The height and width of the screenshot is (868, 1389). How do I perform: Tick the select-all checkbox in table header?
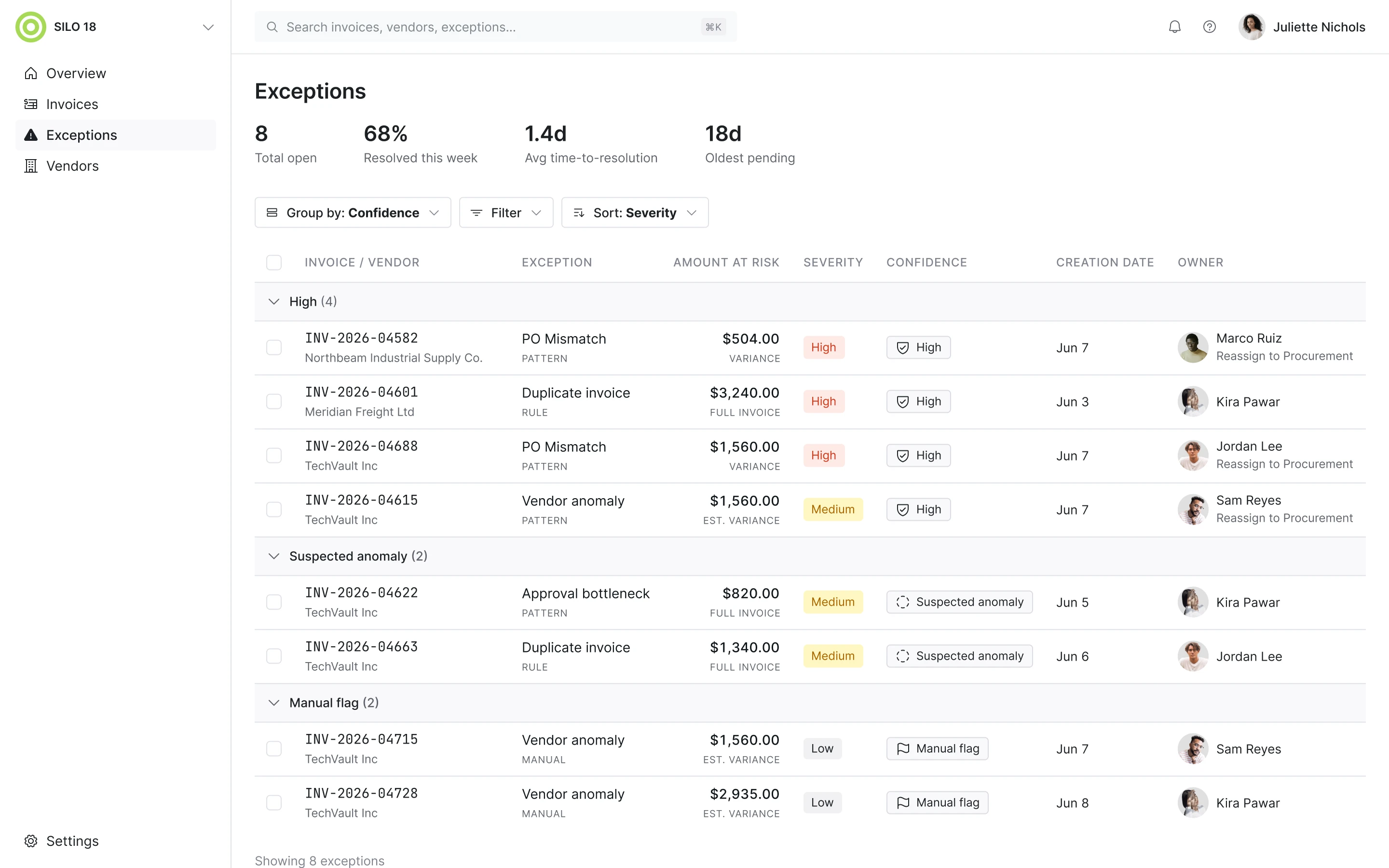point(274,262)
